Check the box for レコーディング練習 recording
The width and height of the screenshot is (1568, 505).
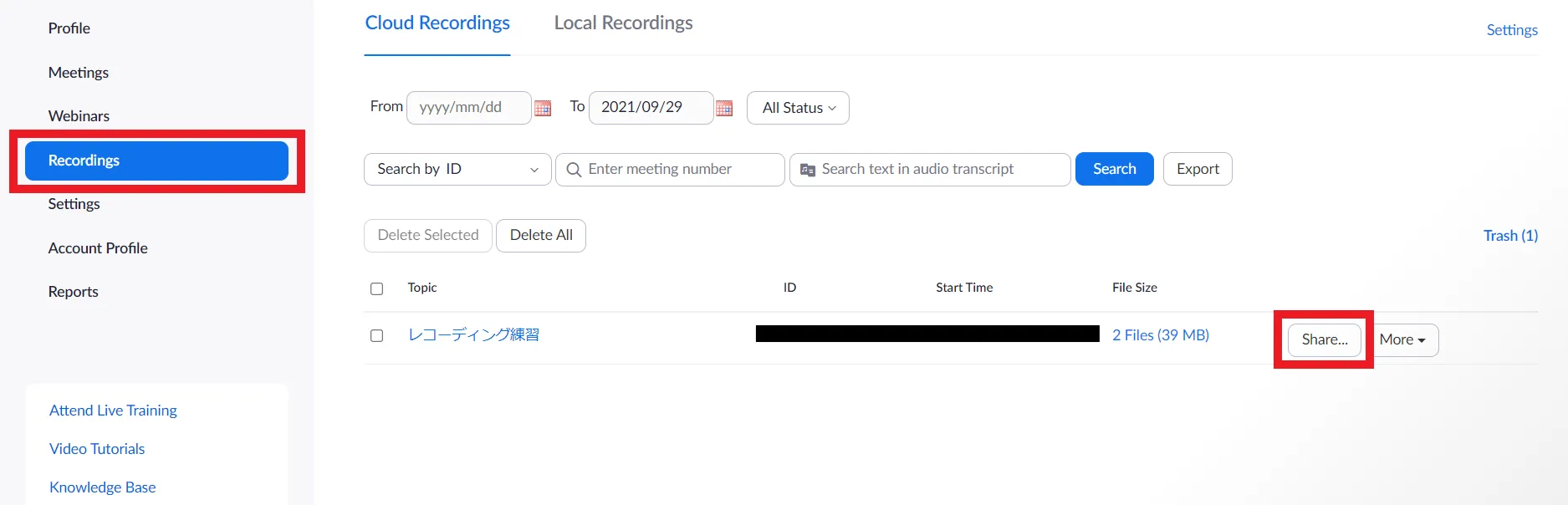click(x=377, y=335)
